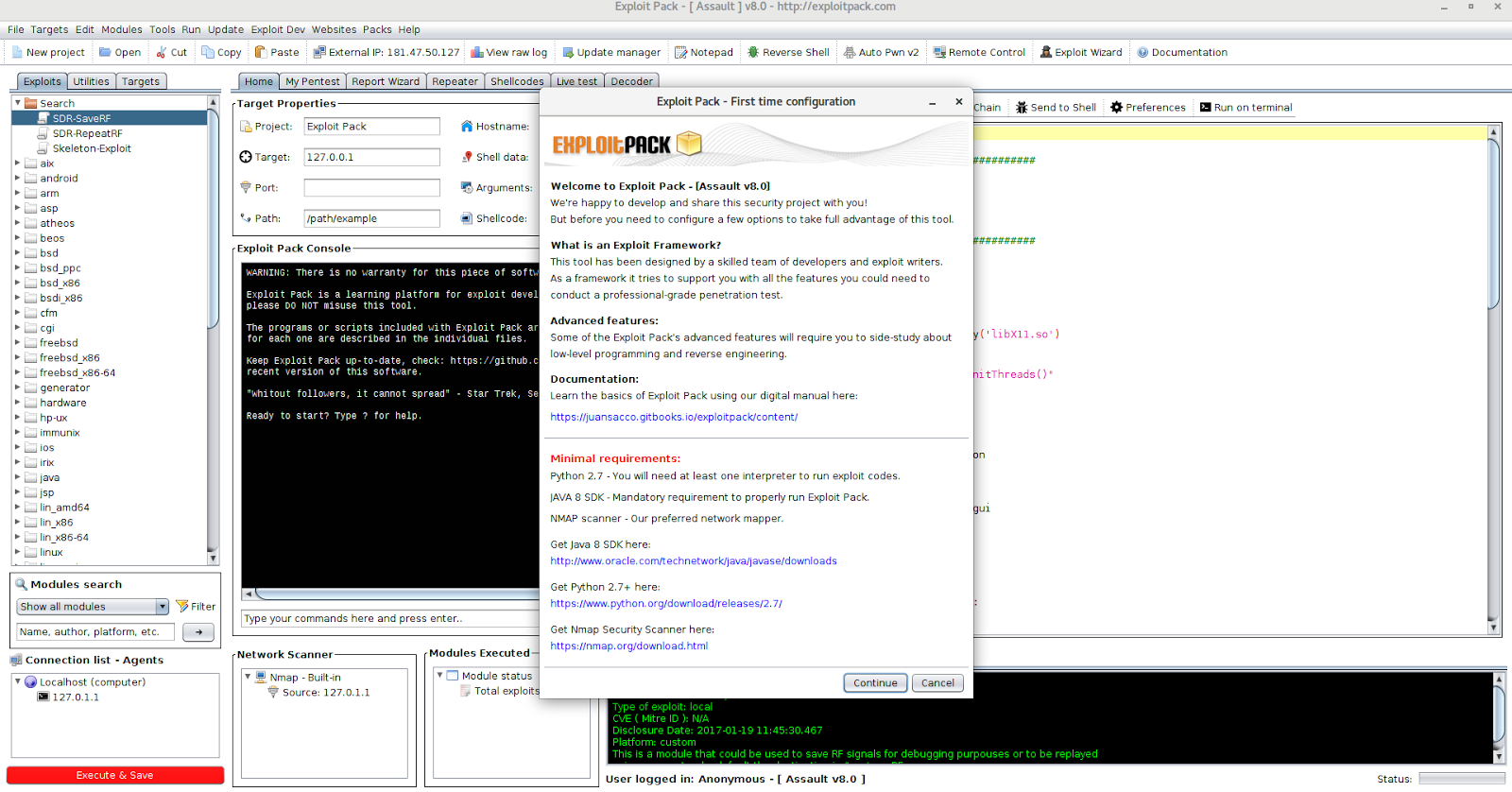
Task: Expand the linux folder node
Action: (18, 552)
